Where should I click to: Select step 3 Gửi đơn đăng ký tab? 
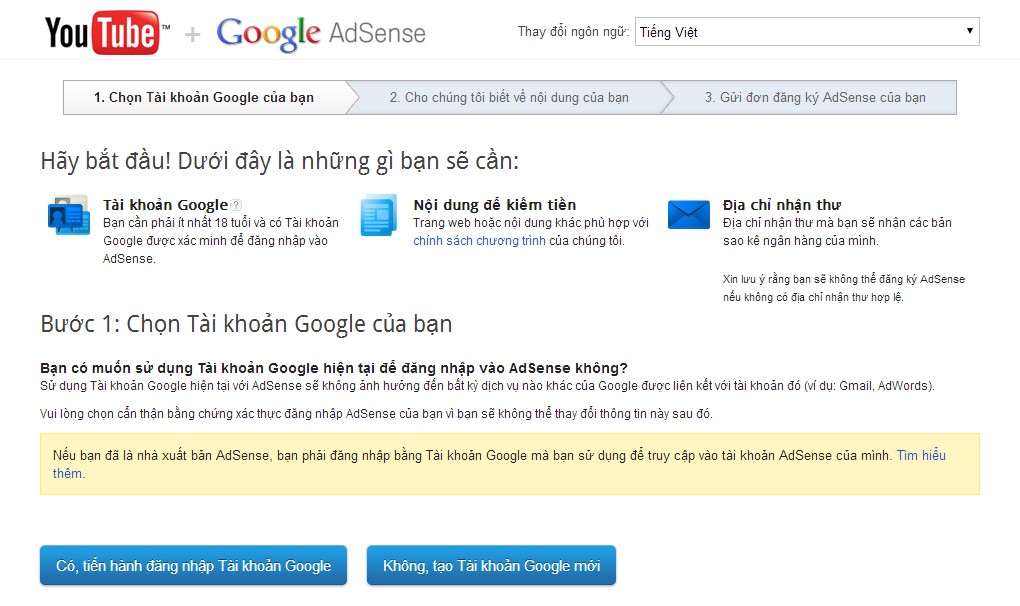point(814,98)
